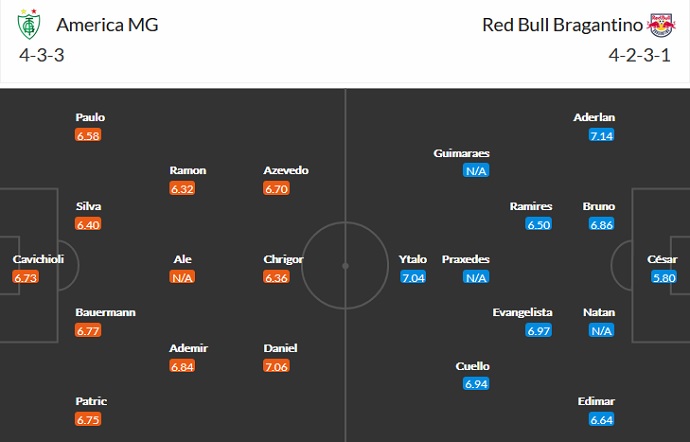Image resolution: width=690 pixels, height=442 pixels.
Task: Click Edimar's 6.64 rating badge
Action: pos(602,419)
